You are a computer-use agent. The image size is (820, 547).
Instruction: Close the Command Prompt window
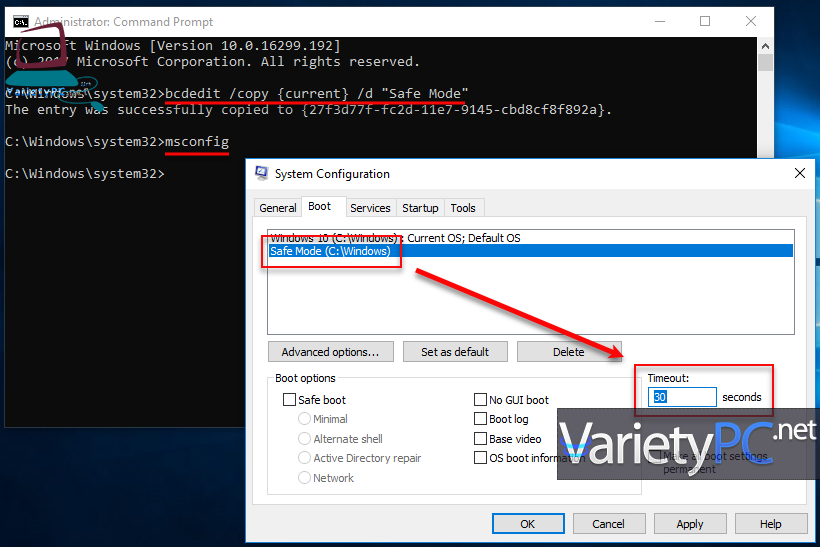pyautogui.click(x=750, y=21)
